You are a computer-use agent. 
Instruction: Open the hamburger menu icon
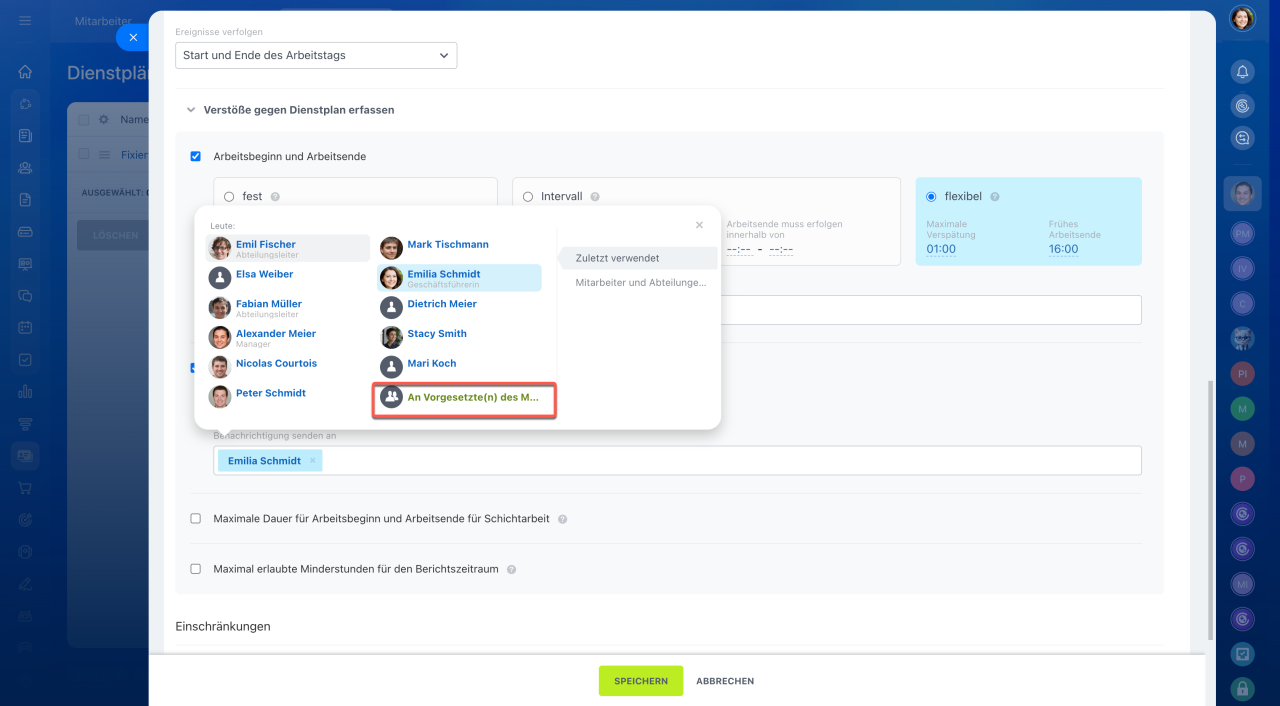pos(25,20)
